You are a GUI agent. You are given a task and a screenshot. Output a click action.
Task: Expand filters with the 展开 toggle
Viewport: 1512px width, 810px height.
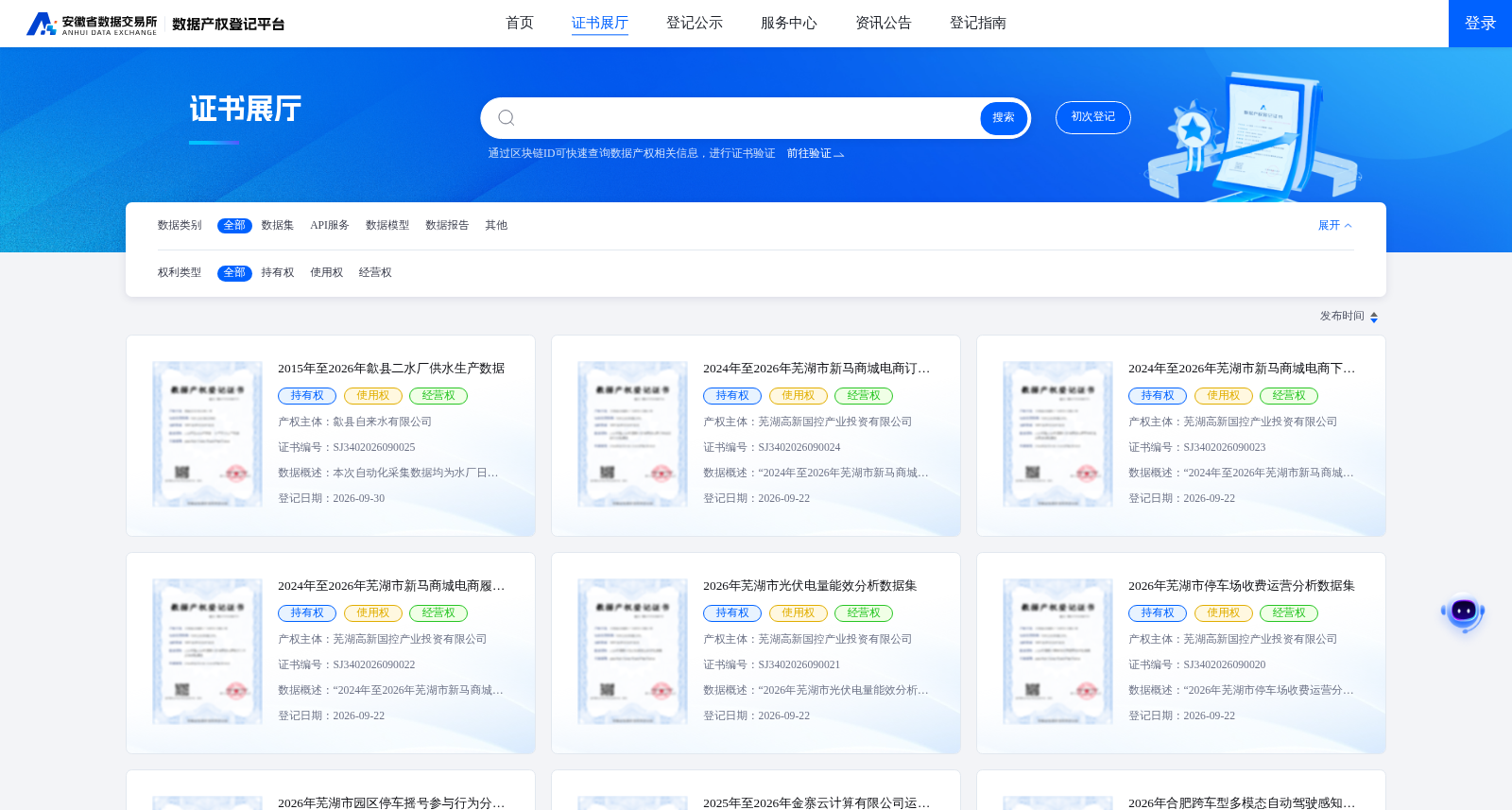tap(1335, 225)
